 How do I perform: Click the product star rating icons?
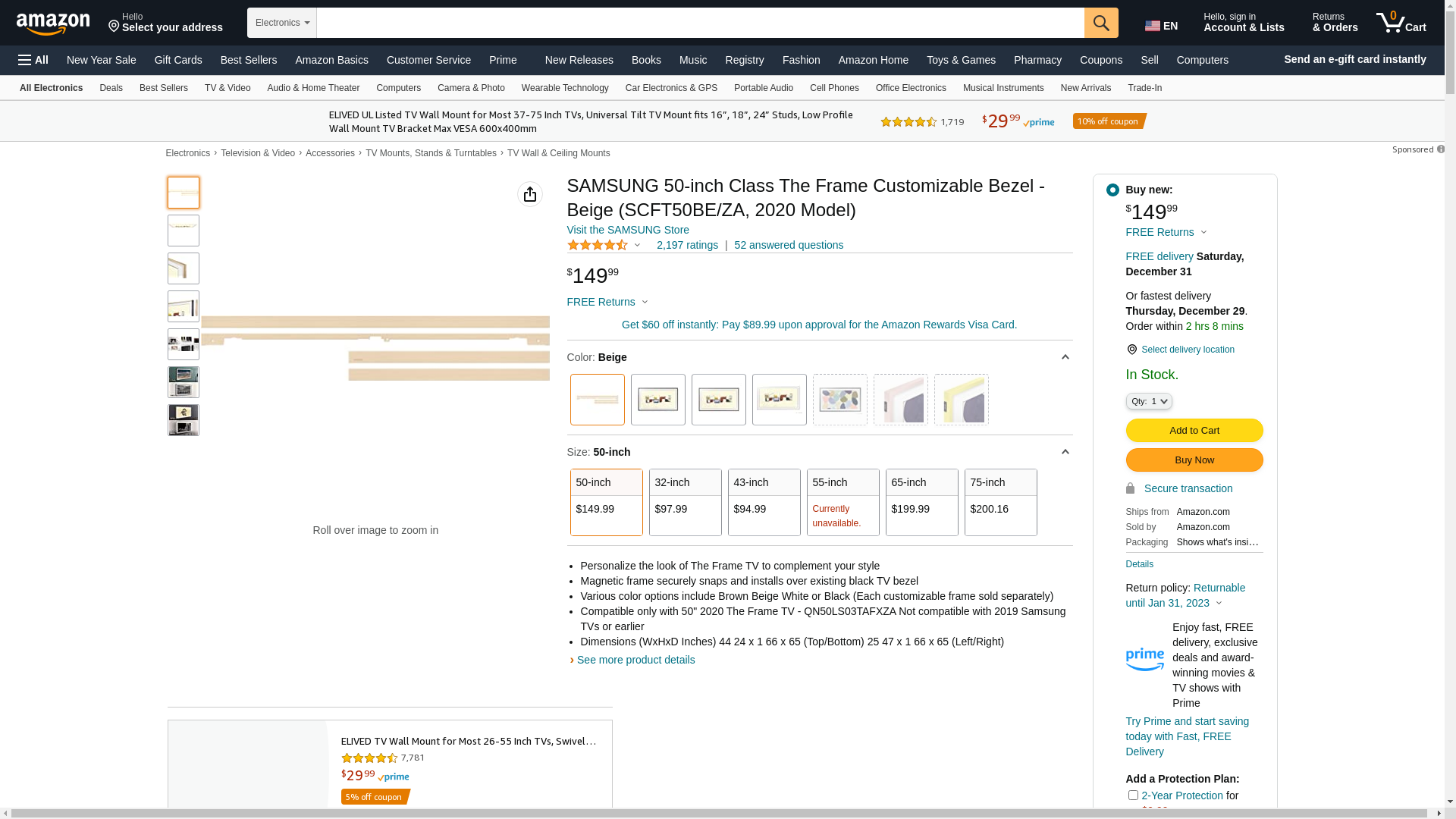tap(598, 245)
